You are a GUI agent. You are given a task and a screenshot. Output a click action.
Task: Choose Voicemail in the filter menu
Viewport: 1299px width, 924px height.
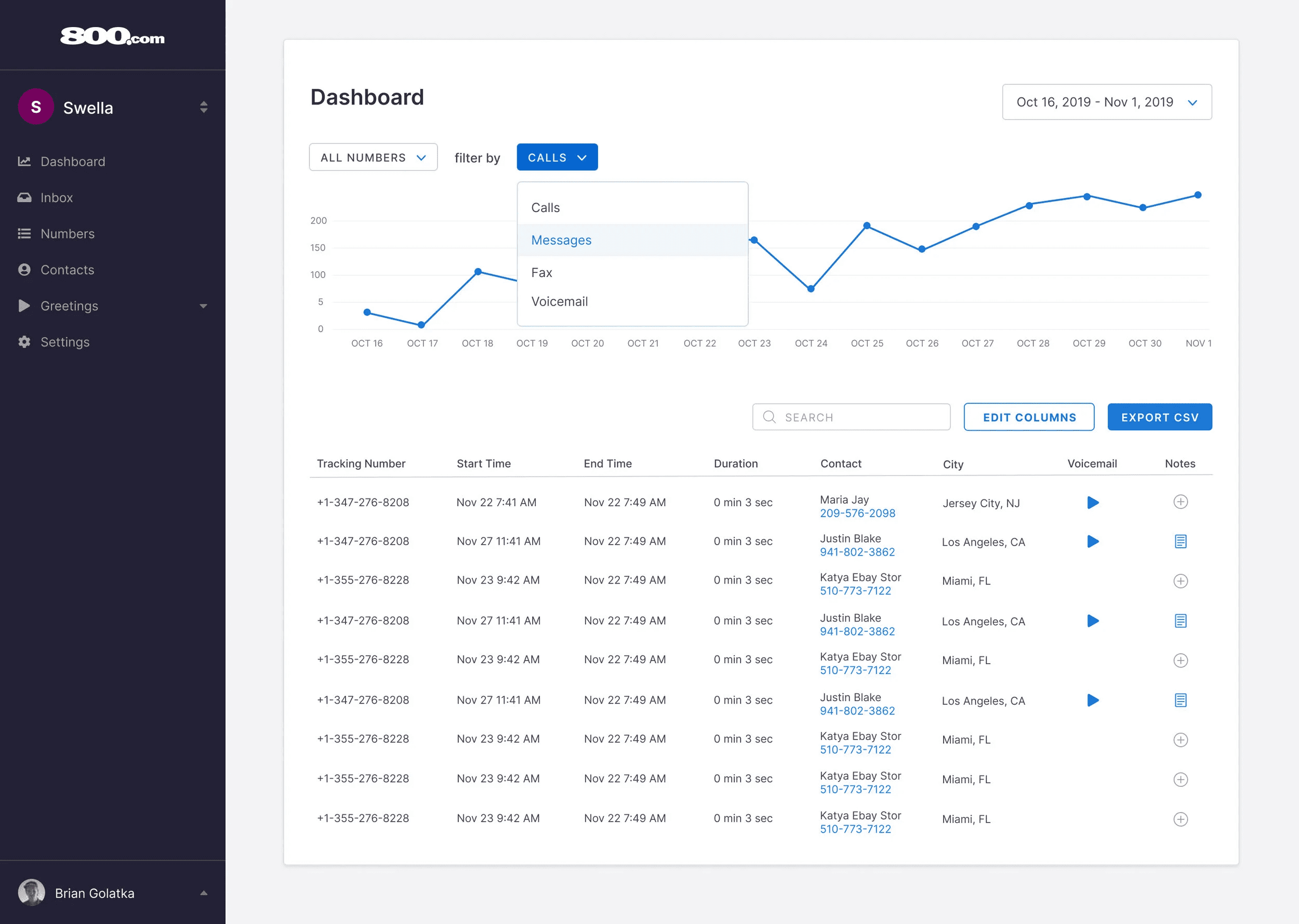tap(560, 301)
